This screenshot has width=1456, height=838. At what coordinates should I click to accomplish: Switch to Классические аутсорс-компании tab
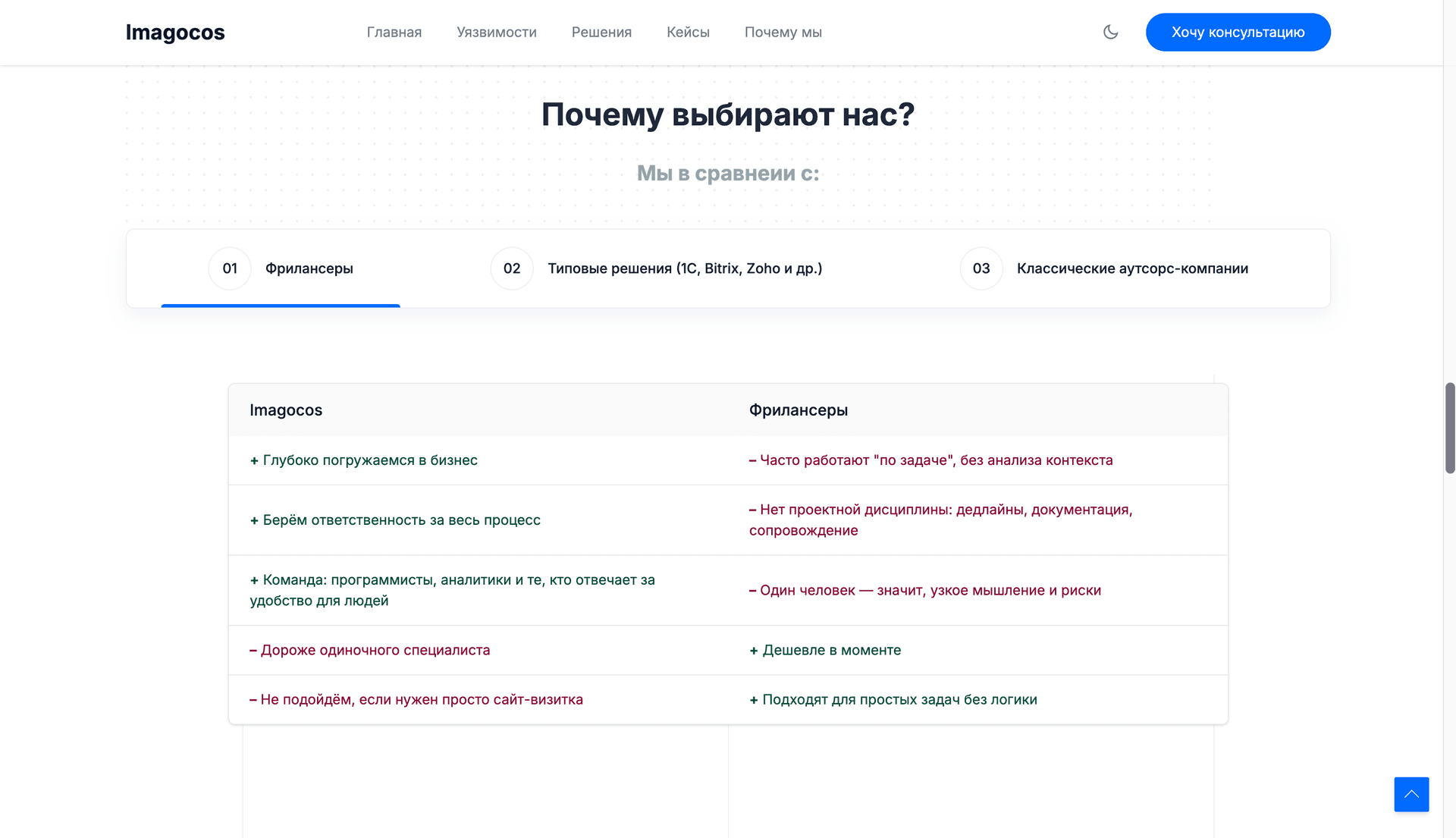[x=1131, y=268]
